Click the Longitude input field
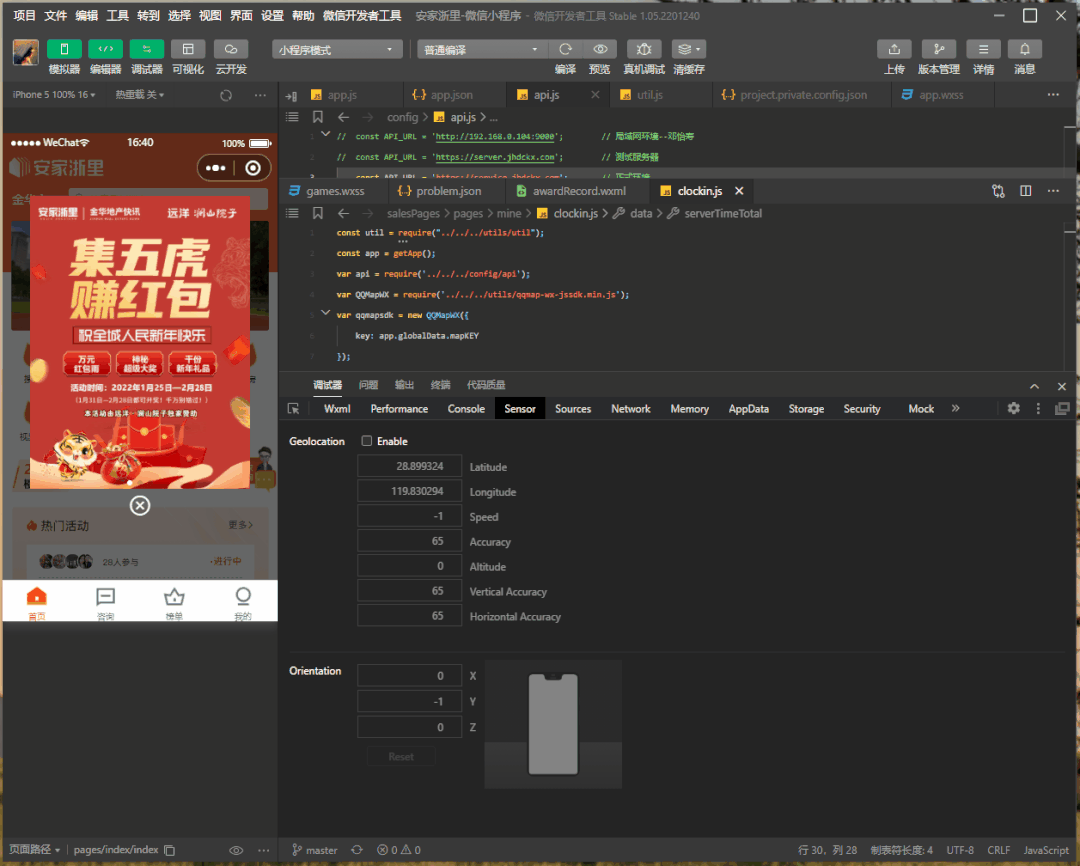This screenshot has height=866, width=1080. point(409,491)
